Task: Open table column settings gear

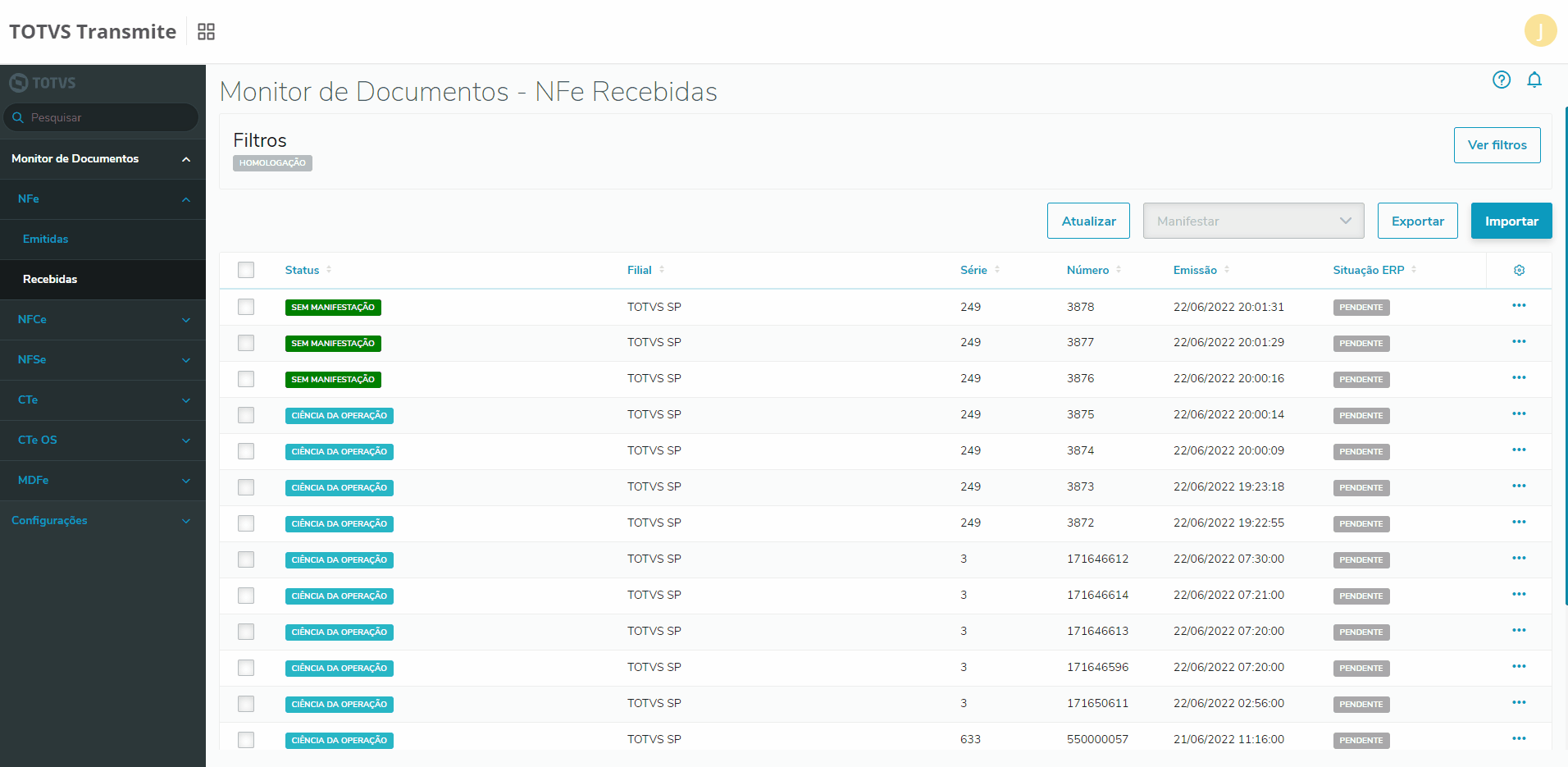Action: (1519, 270)
